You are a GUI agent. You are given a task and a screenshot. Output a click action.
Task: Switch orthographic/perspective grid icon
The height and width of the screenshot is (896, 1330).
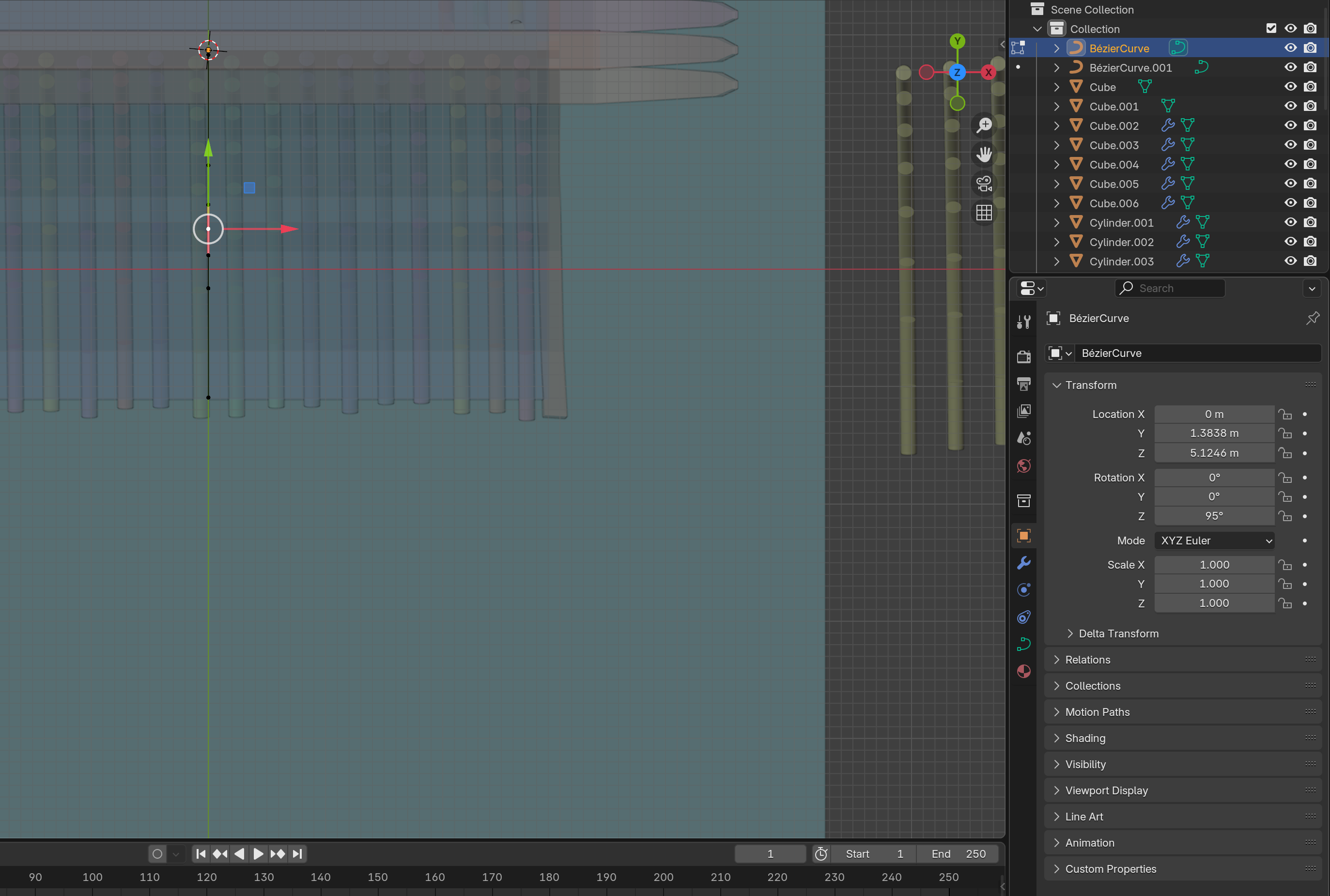point(984,213)
